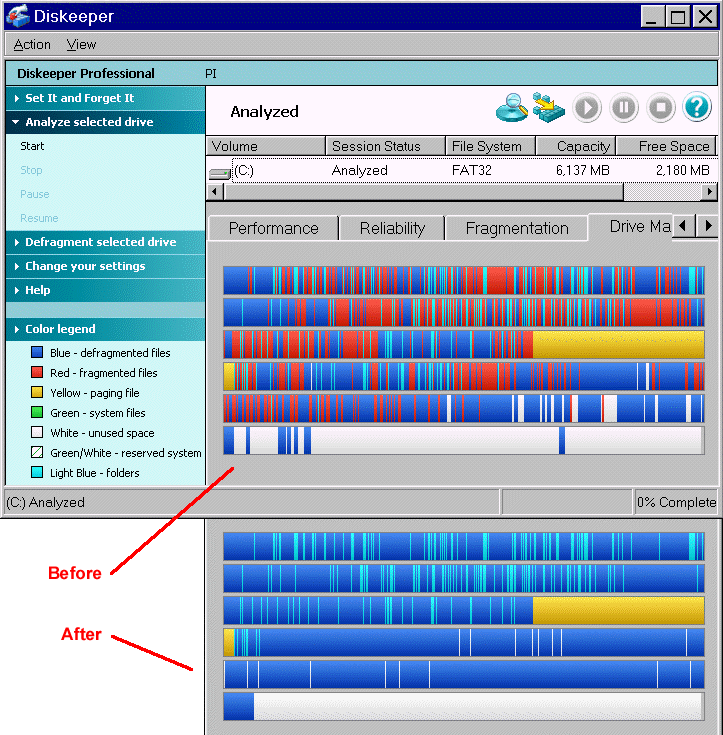Click the Stop round toolbar button
The image size is (723, 735).
tap(661, 108)
